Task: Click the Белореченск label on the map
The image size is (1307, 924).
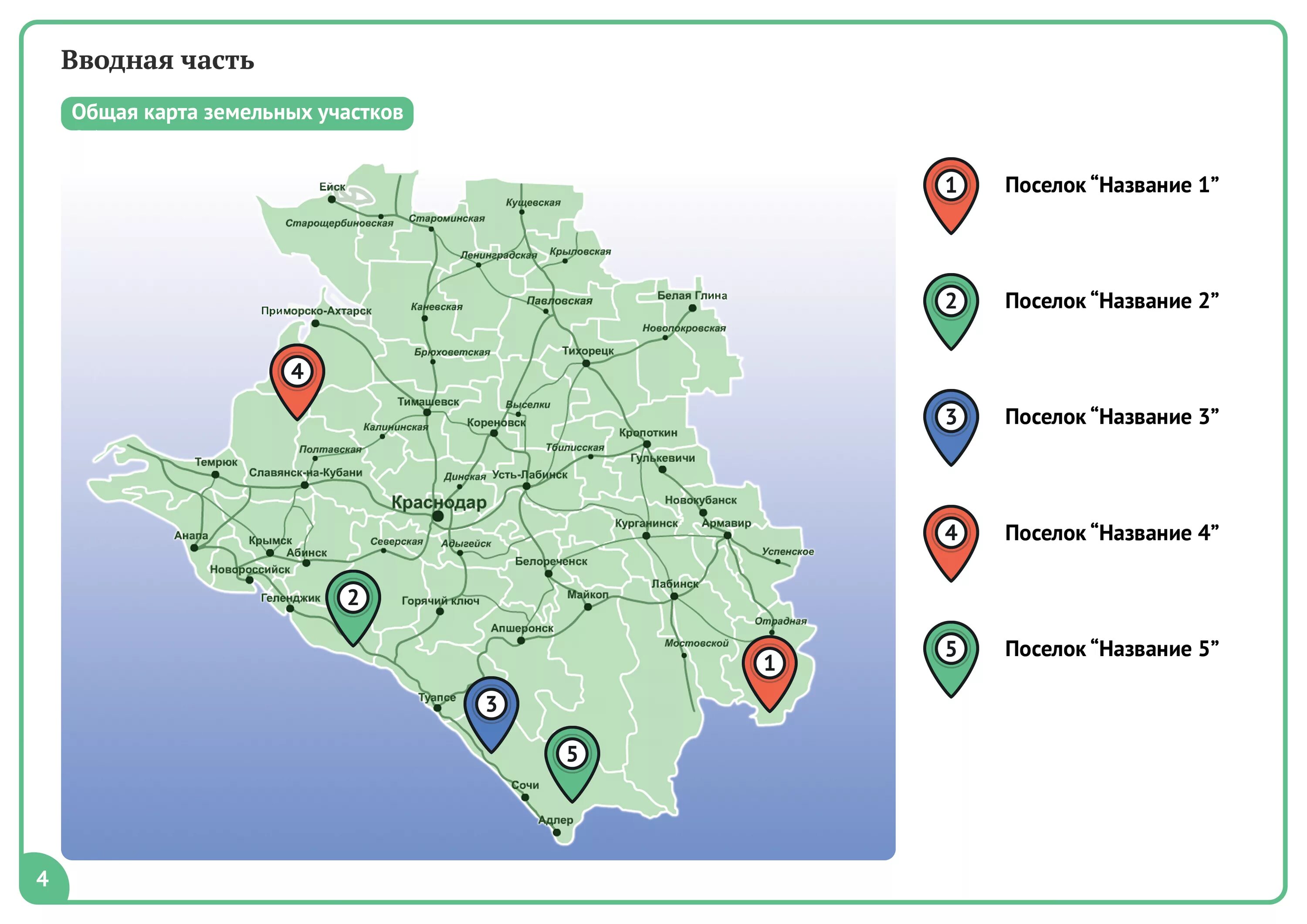Action: pos(551,562)
